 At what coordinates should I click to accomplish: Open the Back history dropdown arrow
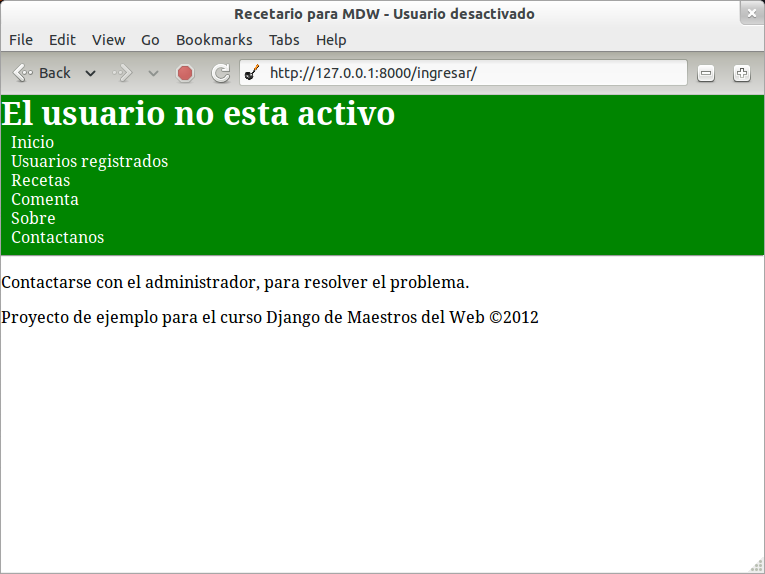pyautogui.click(x=90, y=74)
